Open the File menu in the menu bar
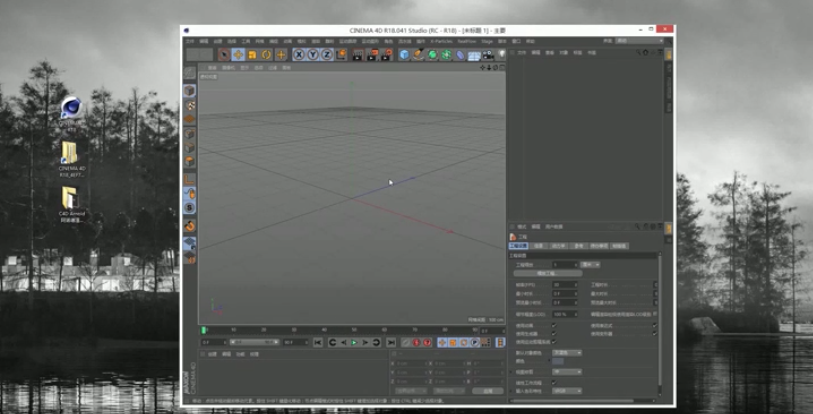This screenshot has width=813, height=414. pyautogui.click(x=189, y=41)
